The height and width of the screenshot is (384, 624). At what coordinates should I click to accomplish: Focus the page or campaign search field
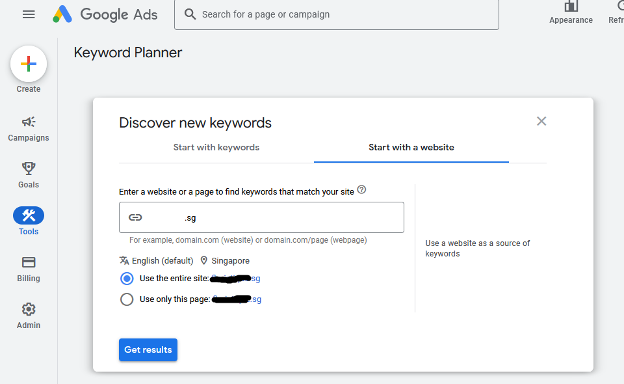tap(336, 14)
